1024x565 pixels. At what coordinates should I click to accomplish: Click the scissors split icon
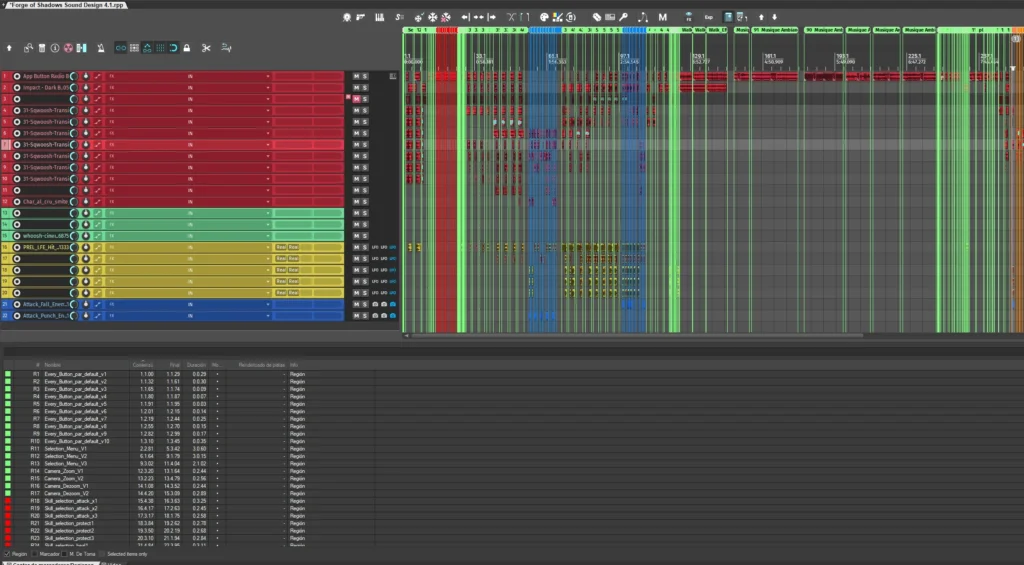coord(206,47)
